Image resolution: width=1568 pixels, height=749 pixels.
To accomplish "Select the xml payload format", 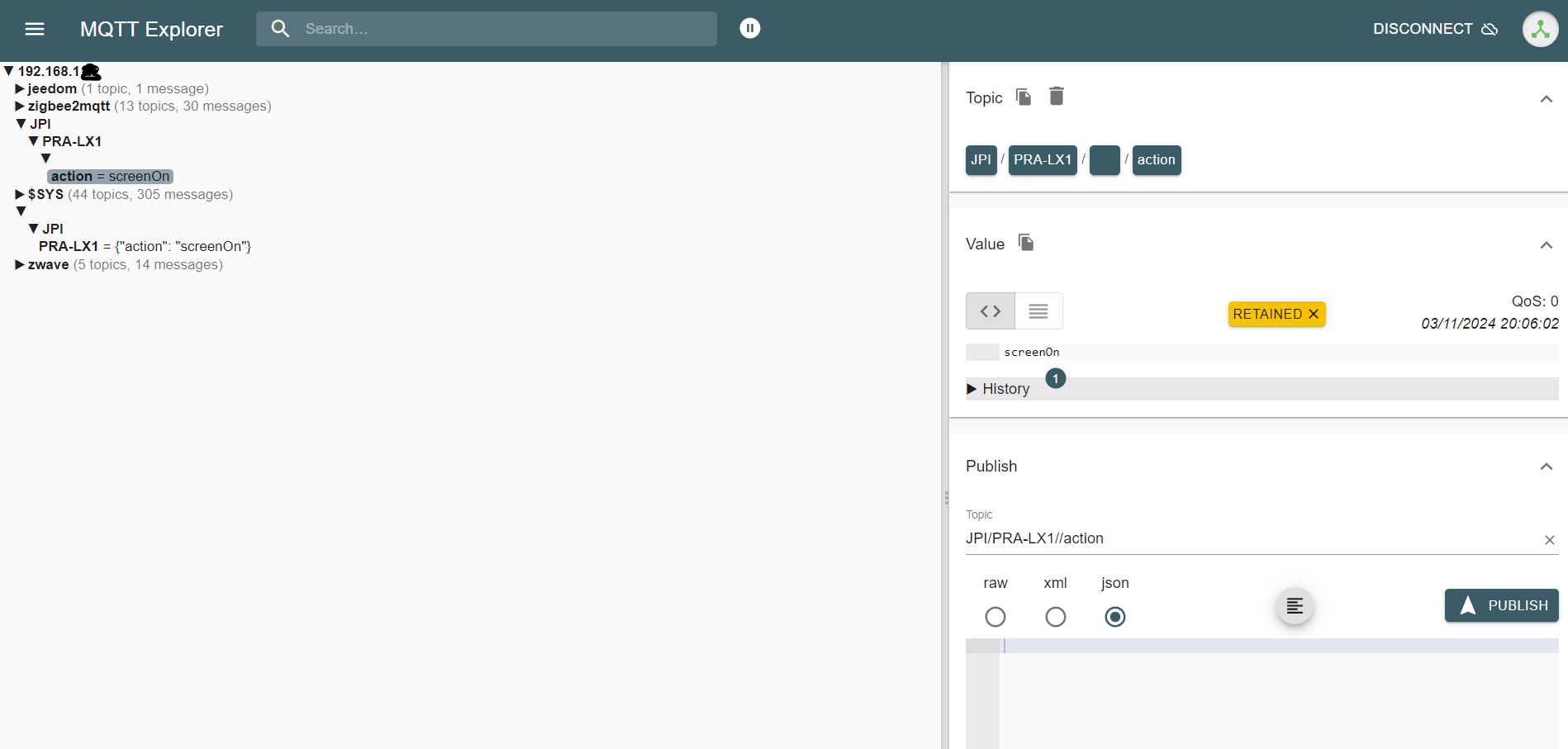I will (1056, 617).
